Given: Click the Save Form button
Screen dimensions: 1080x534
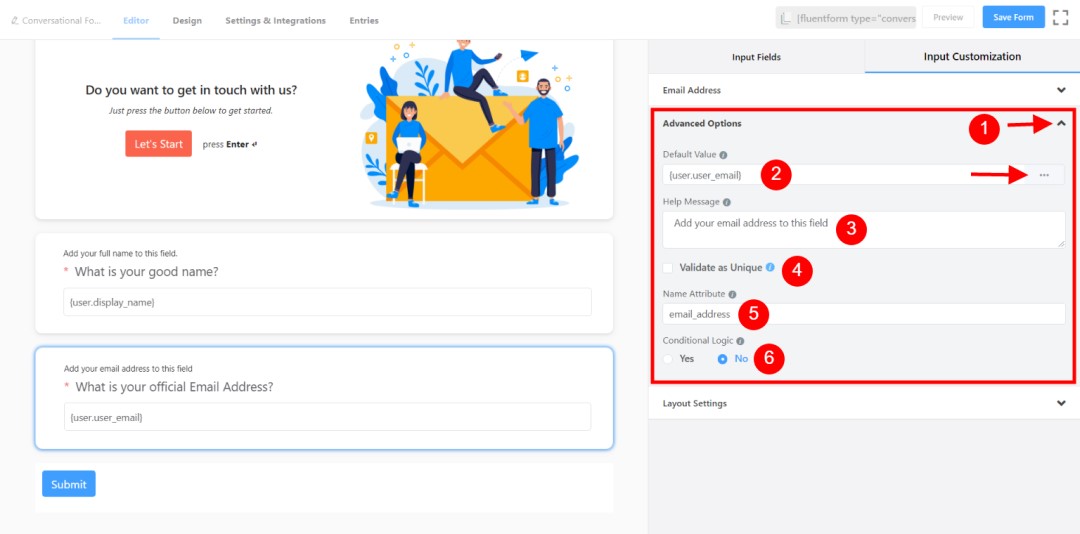Looking at the screenshot, I should tap(1013, 17).
